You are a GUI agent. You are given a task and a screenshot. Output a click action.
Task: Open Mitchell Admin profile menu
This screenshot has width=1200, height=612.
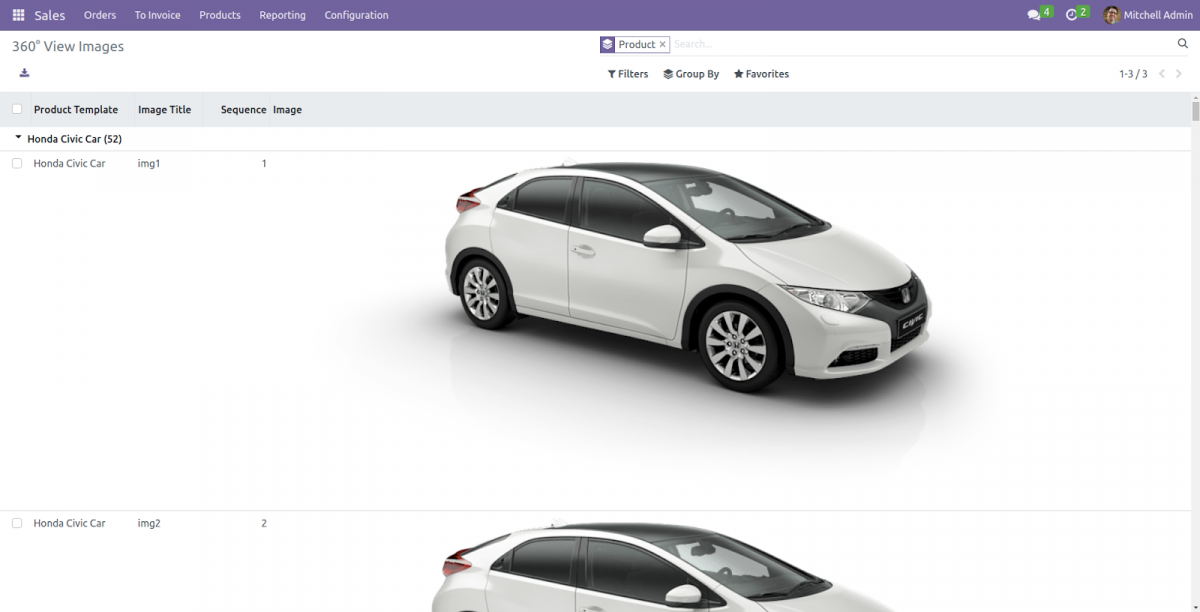click(x=1147, y=14)
